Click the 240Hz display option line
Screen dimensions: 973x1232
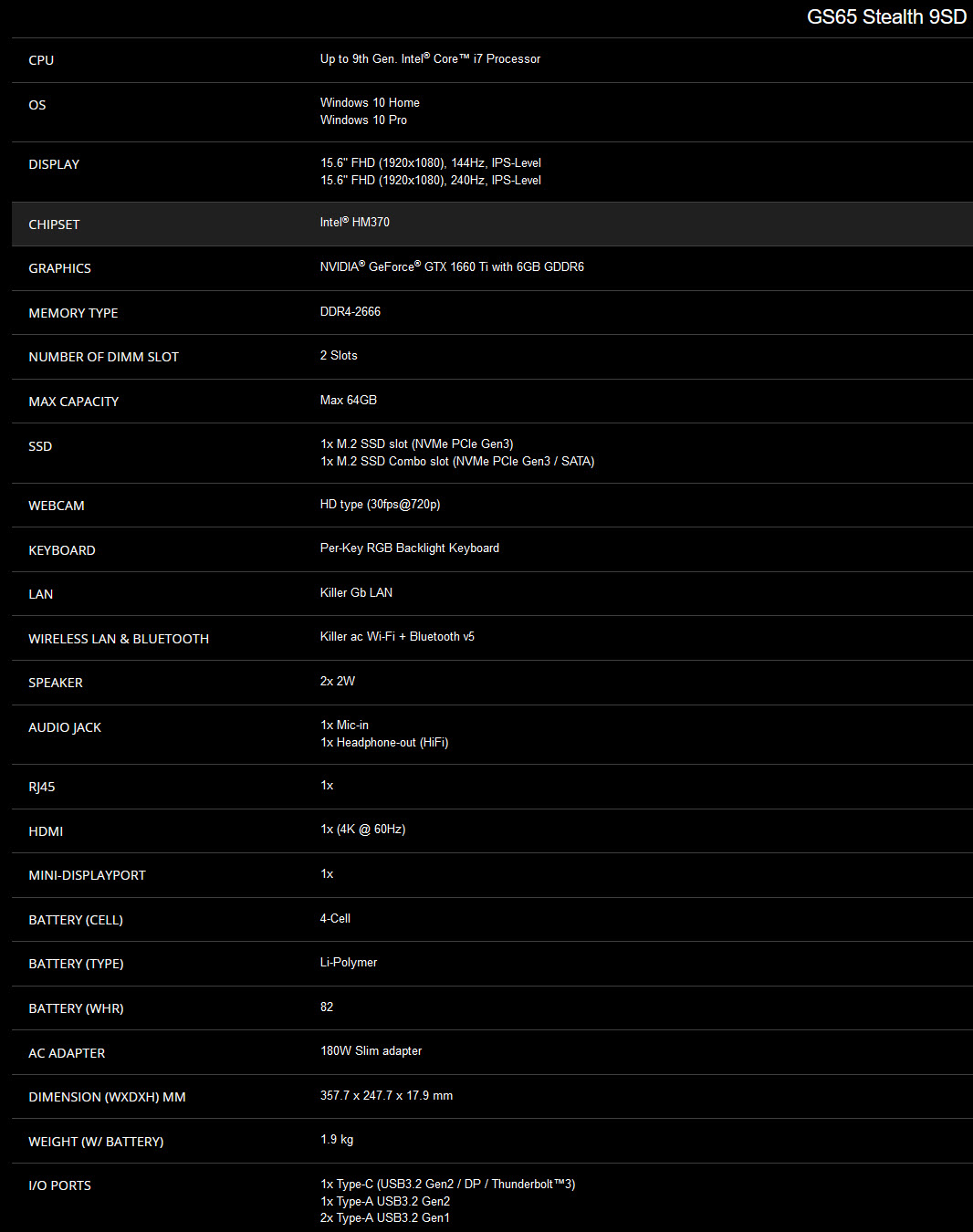tap(430, 181)
